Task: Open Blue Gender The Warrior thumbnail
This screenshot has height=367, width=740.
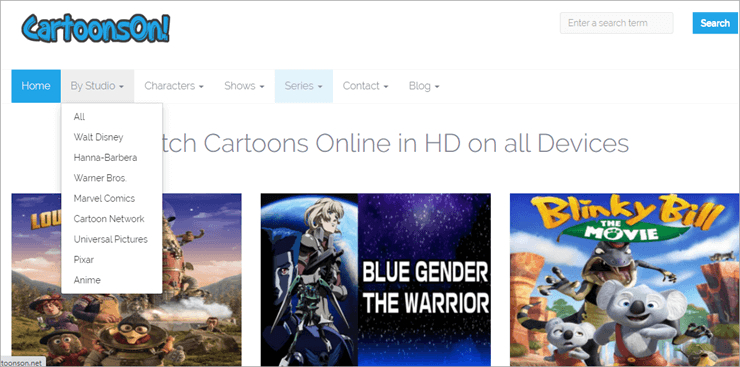Action: [376, 279]
